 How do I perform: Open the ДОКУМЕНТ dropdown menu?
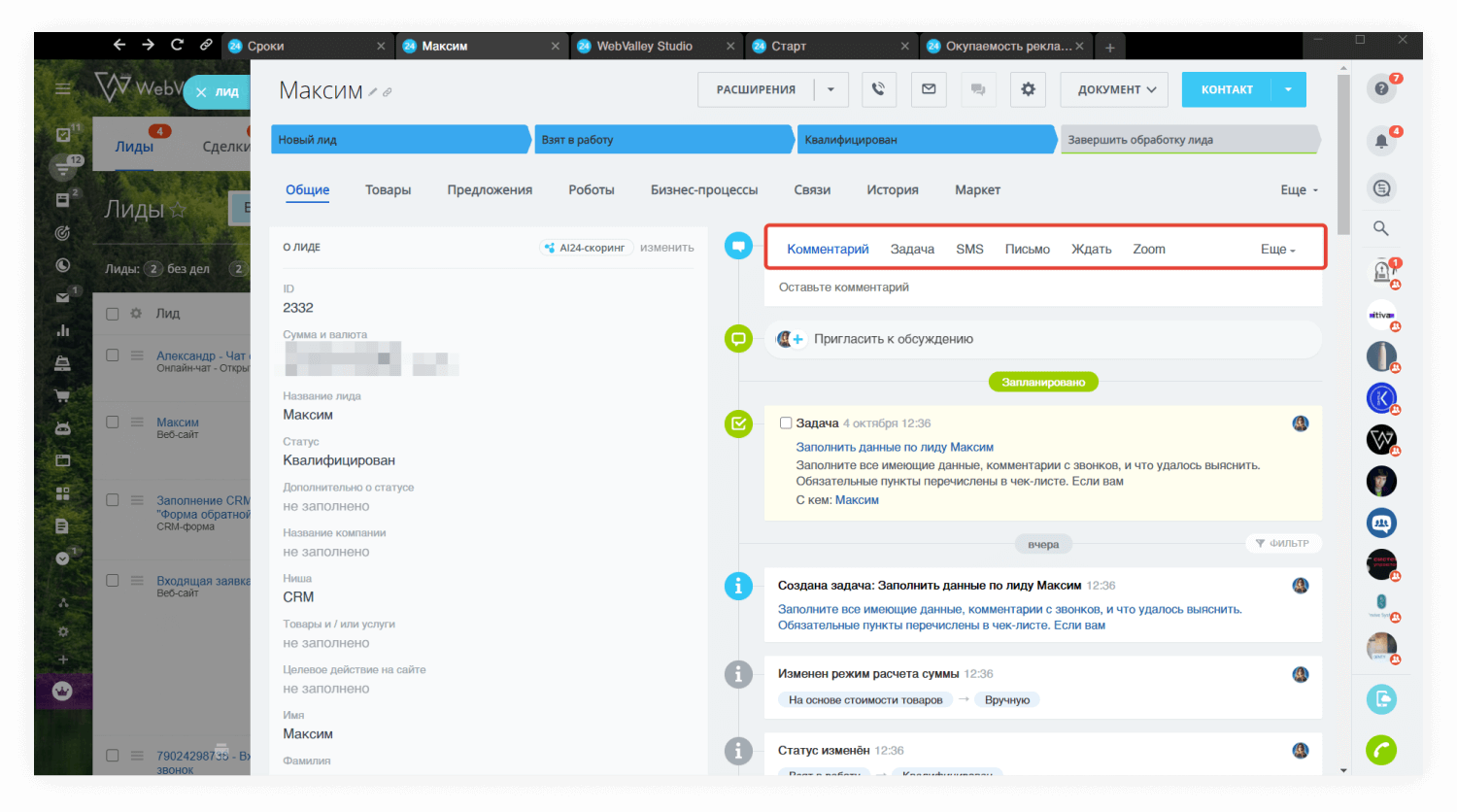[x=1113, y=89]
